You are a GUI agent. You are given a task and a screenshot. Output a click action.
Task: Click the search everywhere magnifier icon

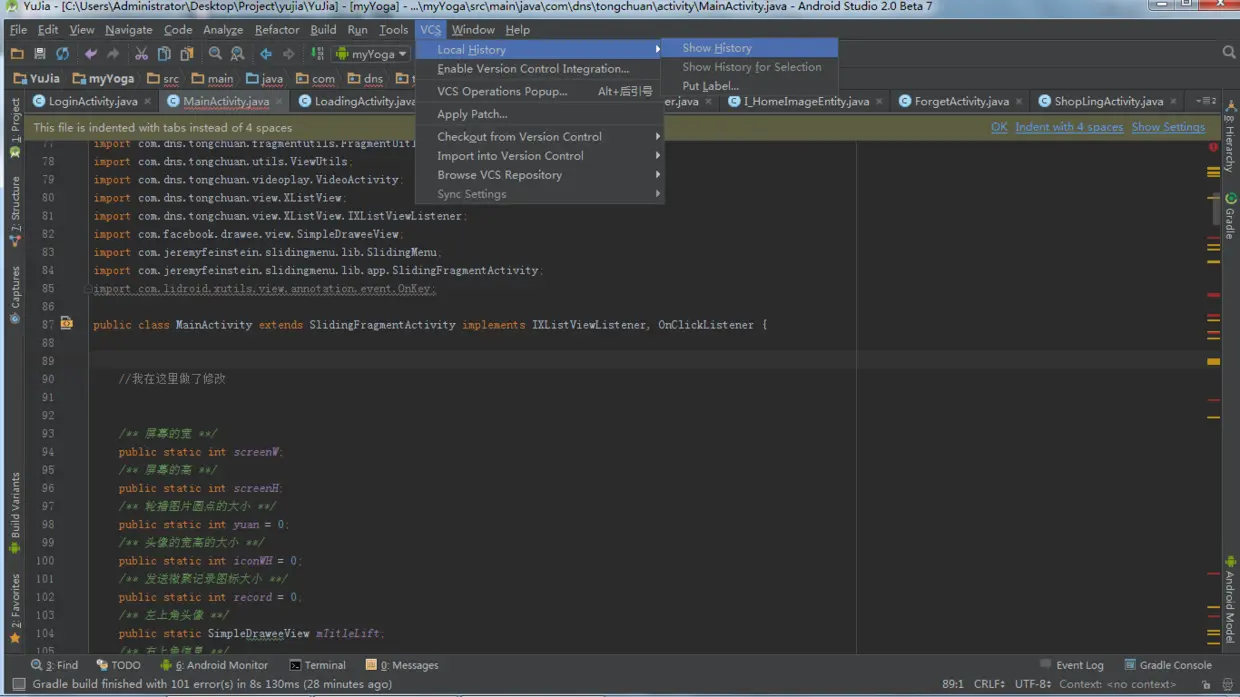(x=1228, y=53)
